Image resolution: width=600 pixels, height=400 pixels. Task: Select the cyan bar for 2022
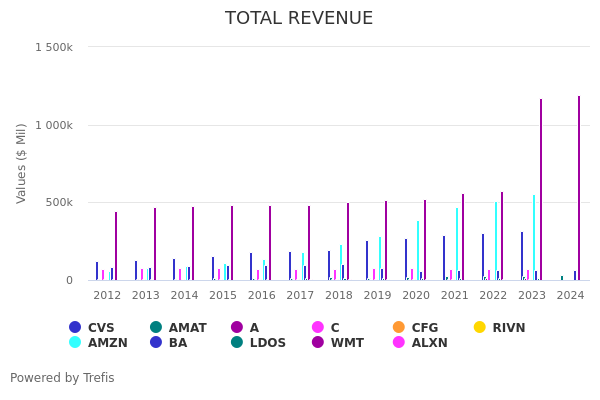click(495, 241)
